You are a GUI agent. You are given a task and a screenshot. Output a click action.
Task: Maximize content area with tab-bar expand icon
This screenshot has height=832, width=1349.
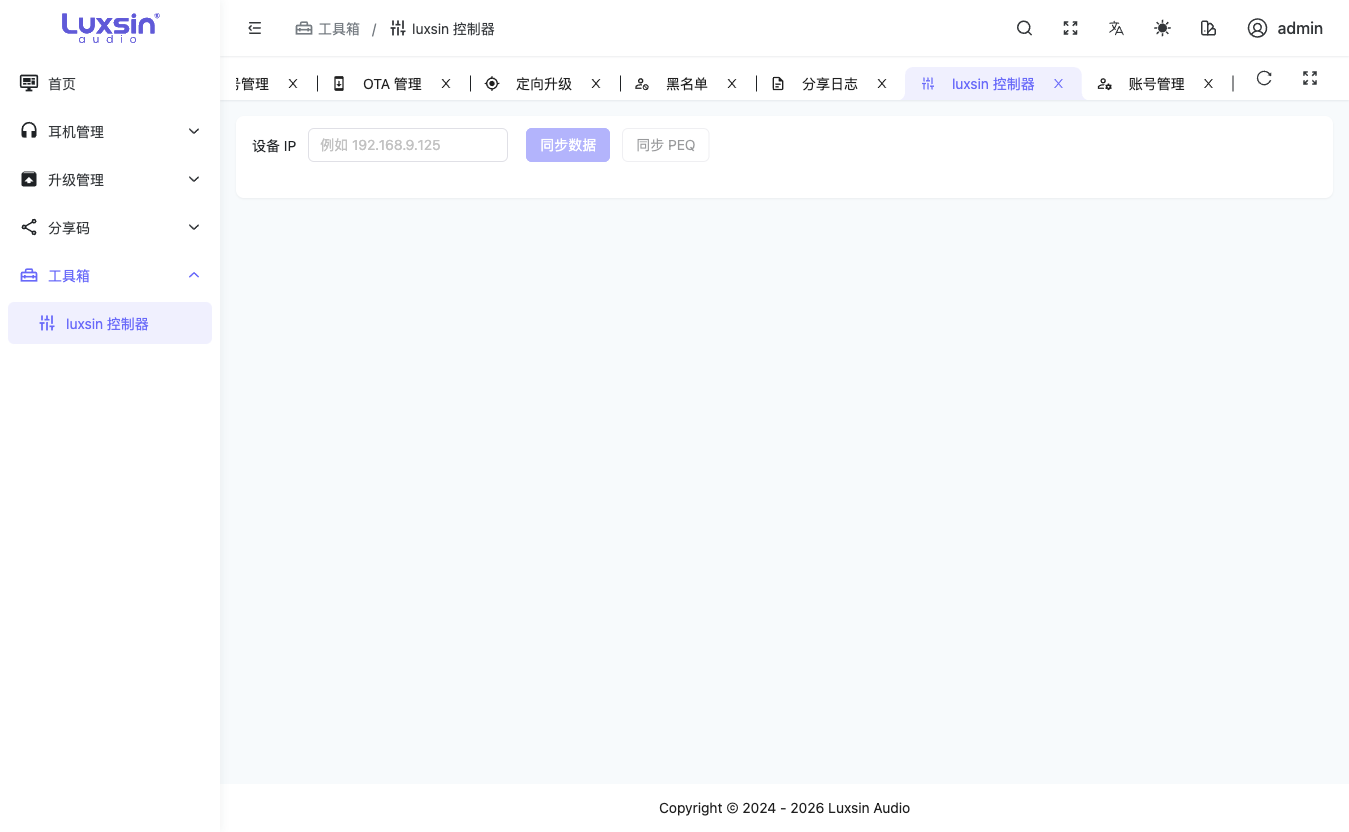1310,78
